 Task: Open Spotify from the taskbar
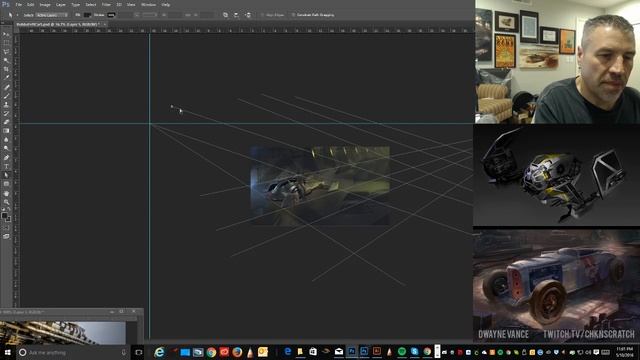point(402,351)
